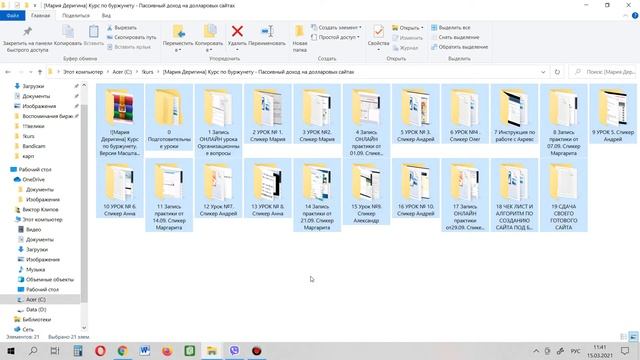Click the Up one level arrow
The image size is (640, 360).
(x=40, y=72)
